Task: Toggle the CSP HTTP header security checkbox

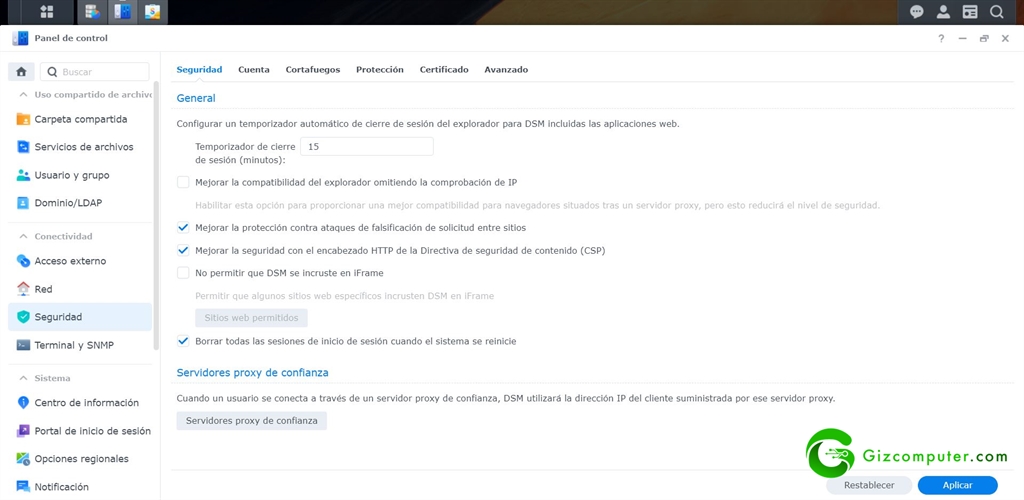Action: pos(183,250)
